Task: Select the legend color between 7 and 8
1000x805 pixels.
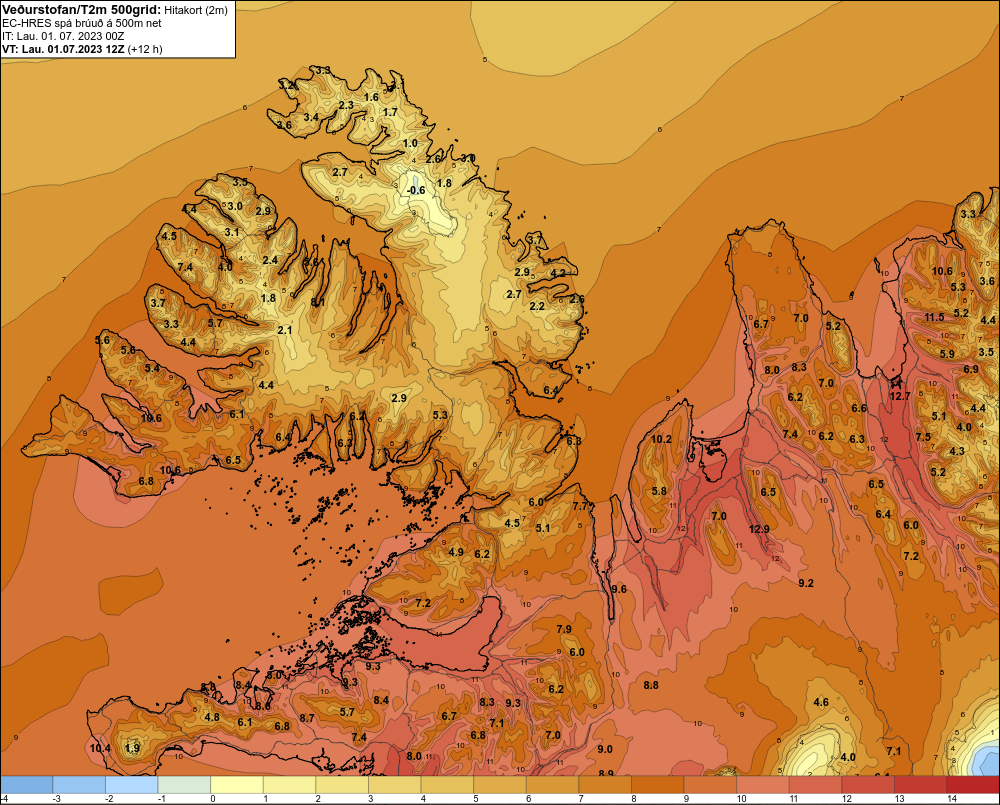Action: (x=605, y=785)
